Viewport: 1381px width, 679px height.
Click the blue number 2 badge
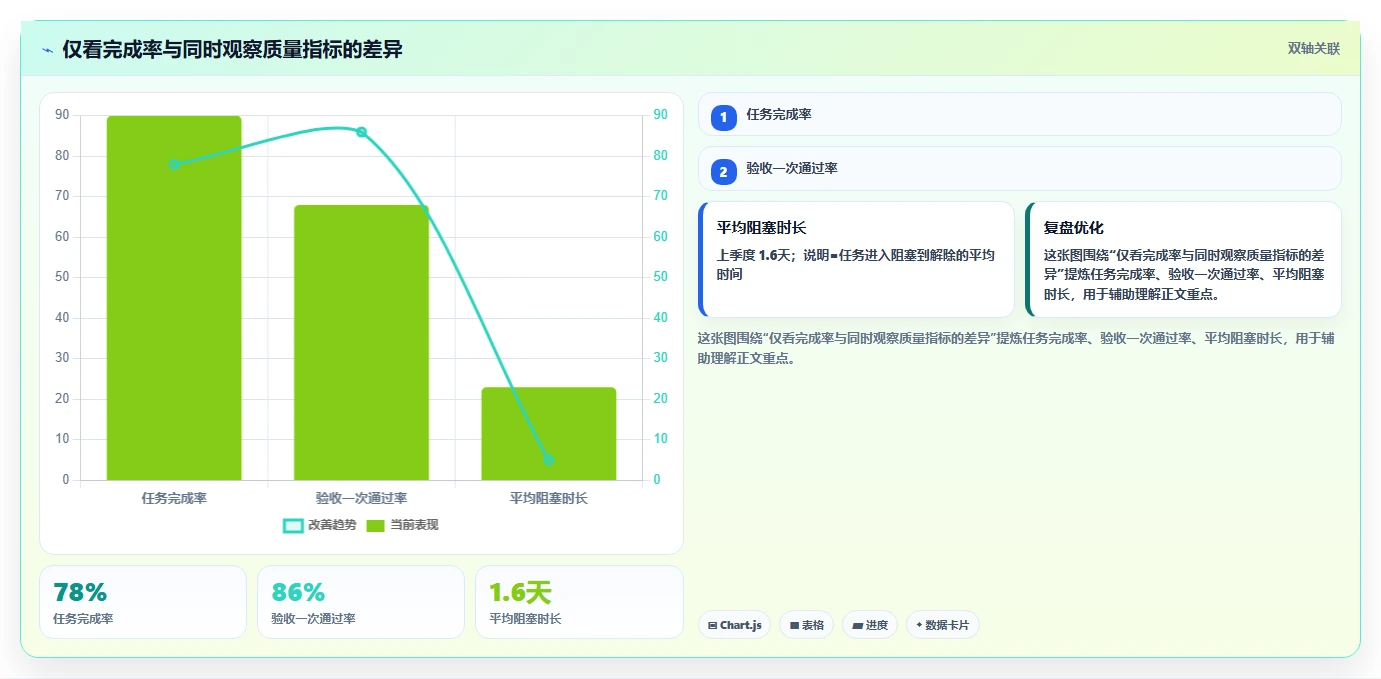tap(723, 172)
